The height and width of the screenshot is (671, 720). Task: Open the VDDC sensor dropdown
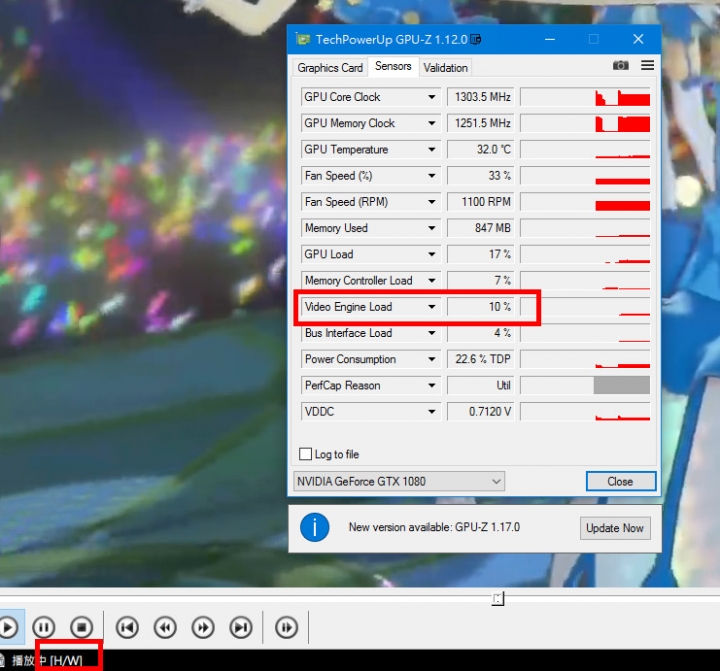(432, 412)
